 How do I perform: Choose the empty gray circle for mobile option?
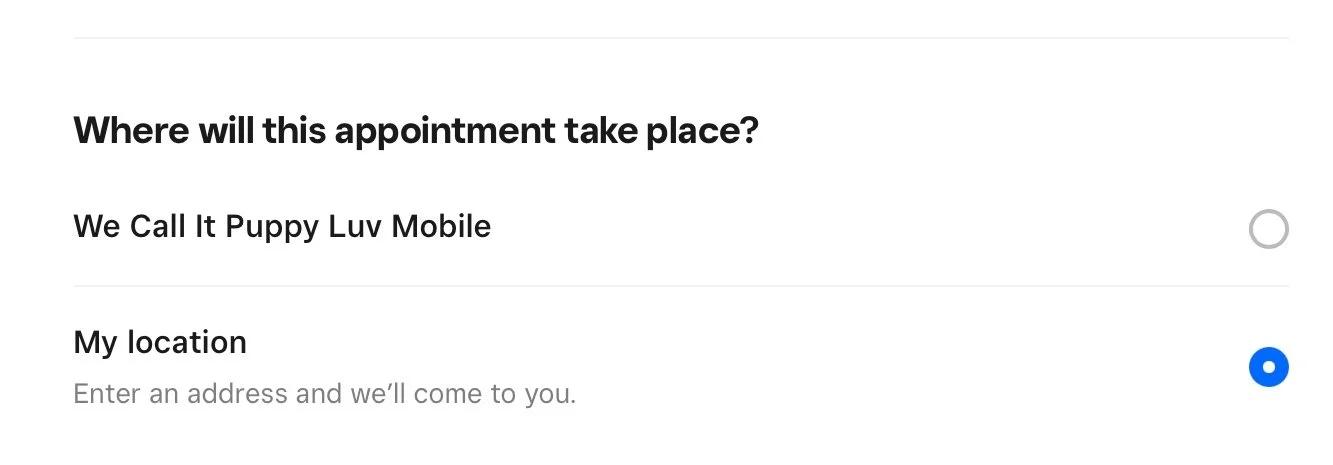click(x=1268, y=229)
